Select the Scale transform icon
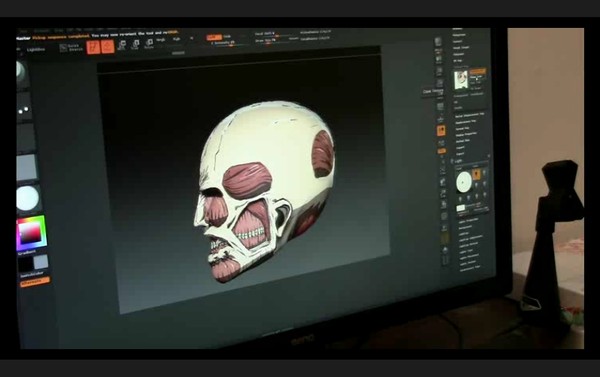 pyautogui.click(x=135, y=45)
